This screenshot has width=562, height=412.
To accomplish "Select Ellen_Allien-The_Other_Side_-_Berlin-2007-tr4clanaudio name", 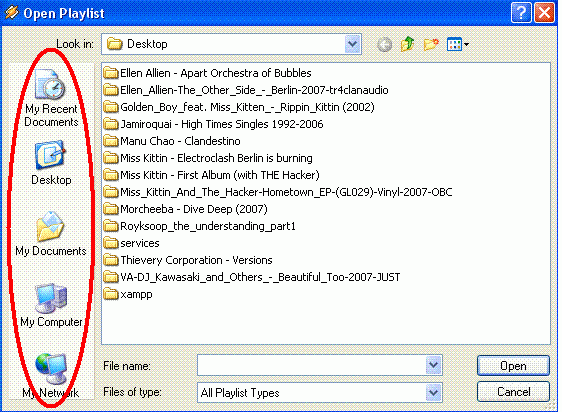I will 254,90.
